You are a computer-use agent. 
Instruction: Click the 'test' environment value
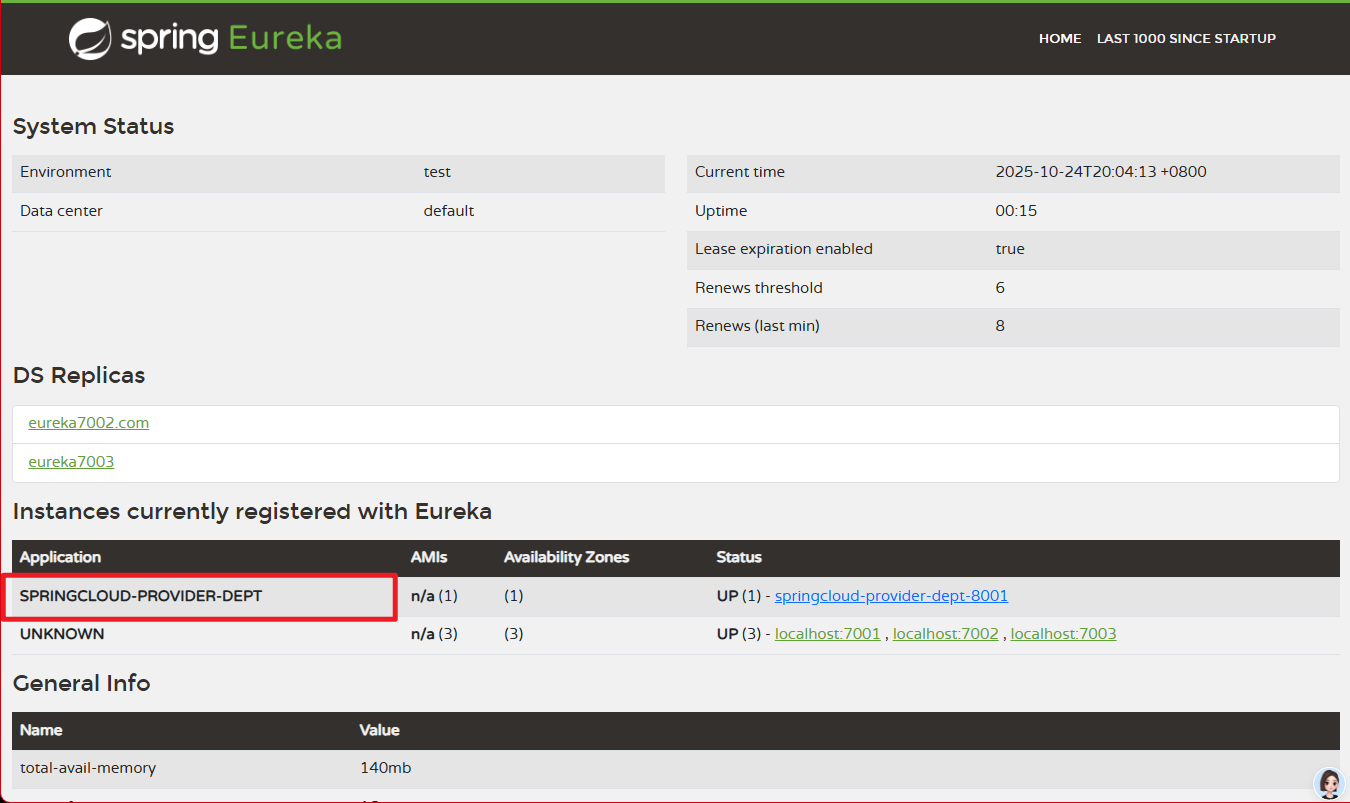click(x=437, y=172)
